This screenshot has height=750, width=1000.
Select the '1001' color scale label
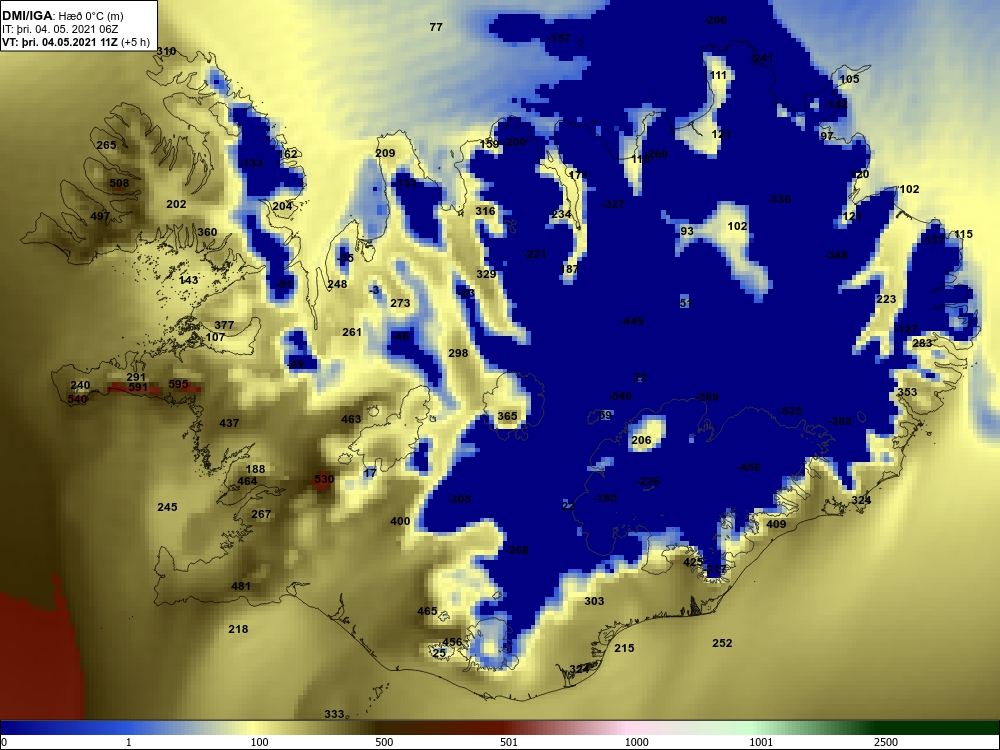pyautogui.click(x=761, y=742)
